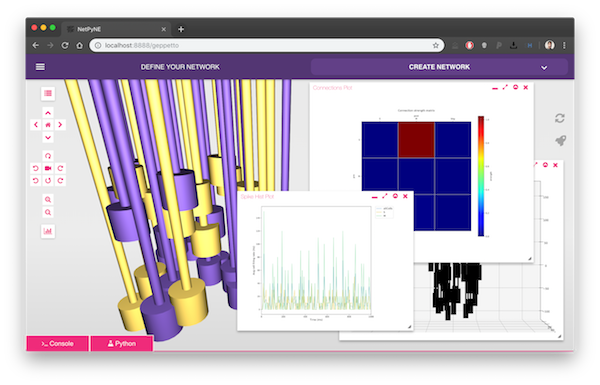The height and width of the screenshot is (385, 600).
Task: Close the Spike Hist Plot window
Action: point(405,196)
